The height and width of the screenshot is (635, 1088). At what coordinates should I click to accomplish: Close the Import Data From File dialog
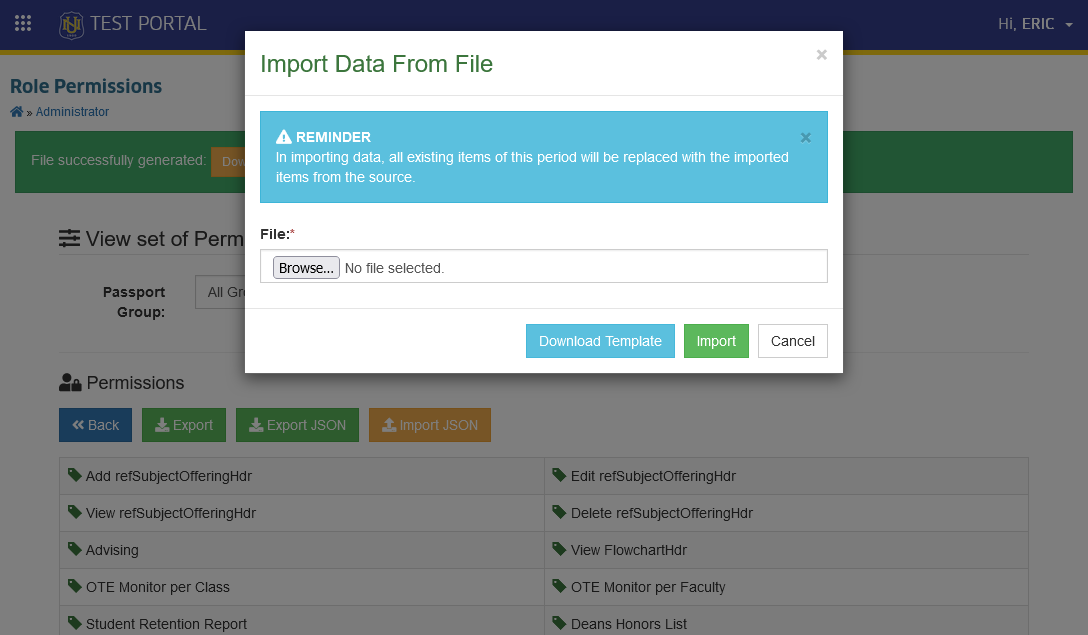pos(822,55)
